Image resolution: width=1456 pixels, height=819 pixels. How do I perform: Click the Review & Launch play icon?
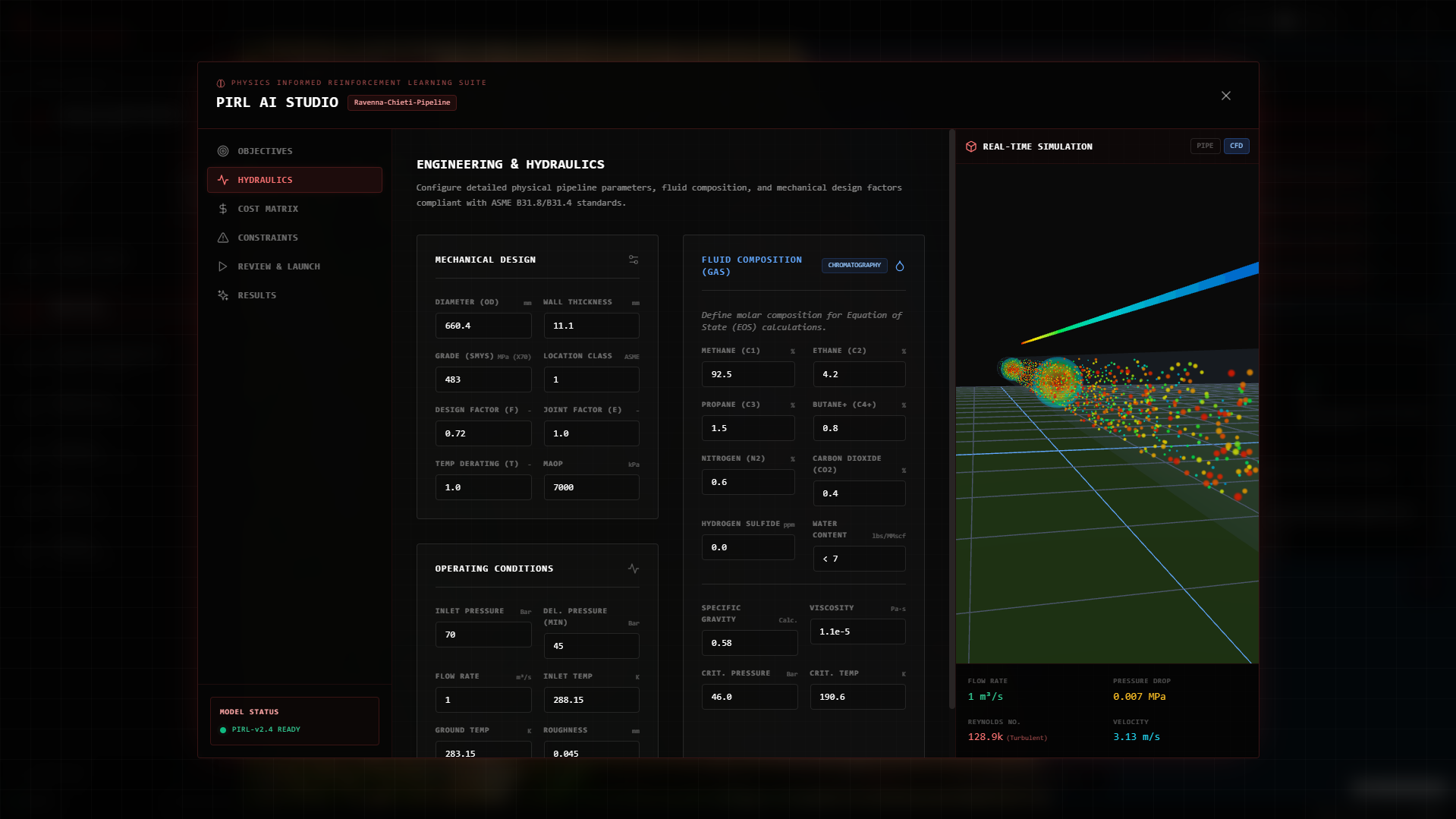coord(223,266)
